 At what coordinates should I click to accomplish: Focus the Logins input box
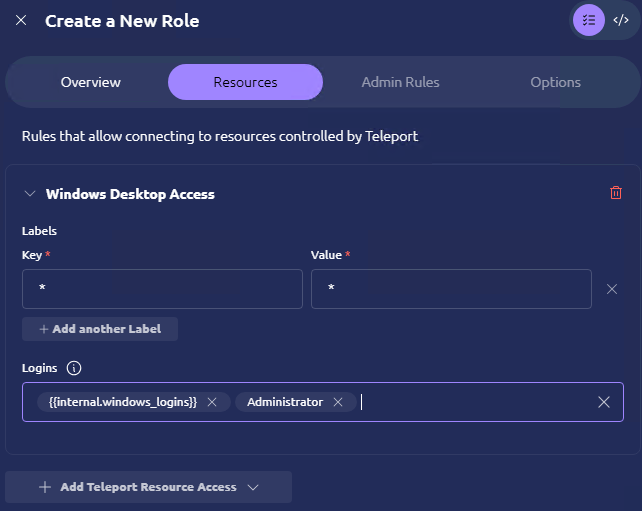(470, 402)
